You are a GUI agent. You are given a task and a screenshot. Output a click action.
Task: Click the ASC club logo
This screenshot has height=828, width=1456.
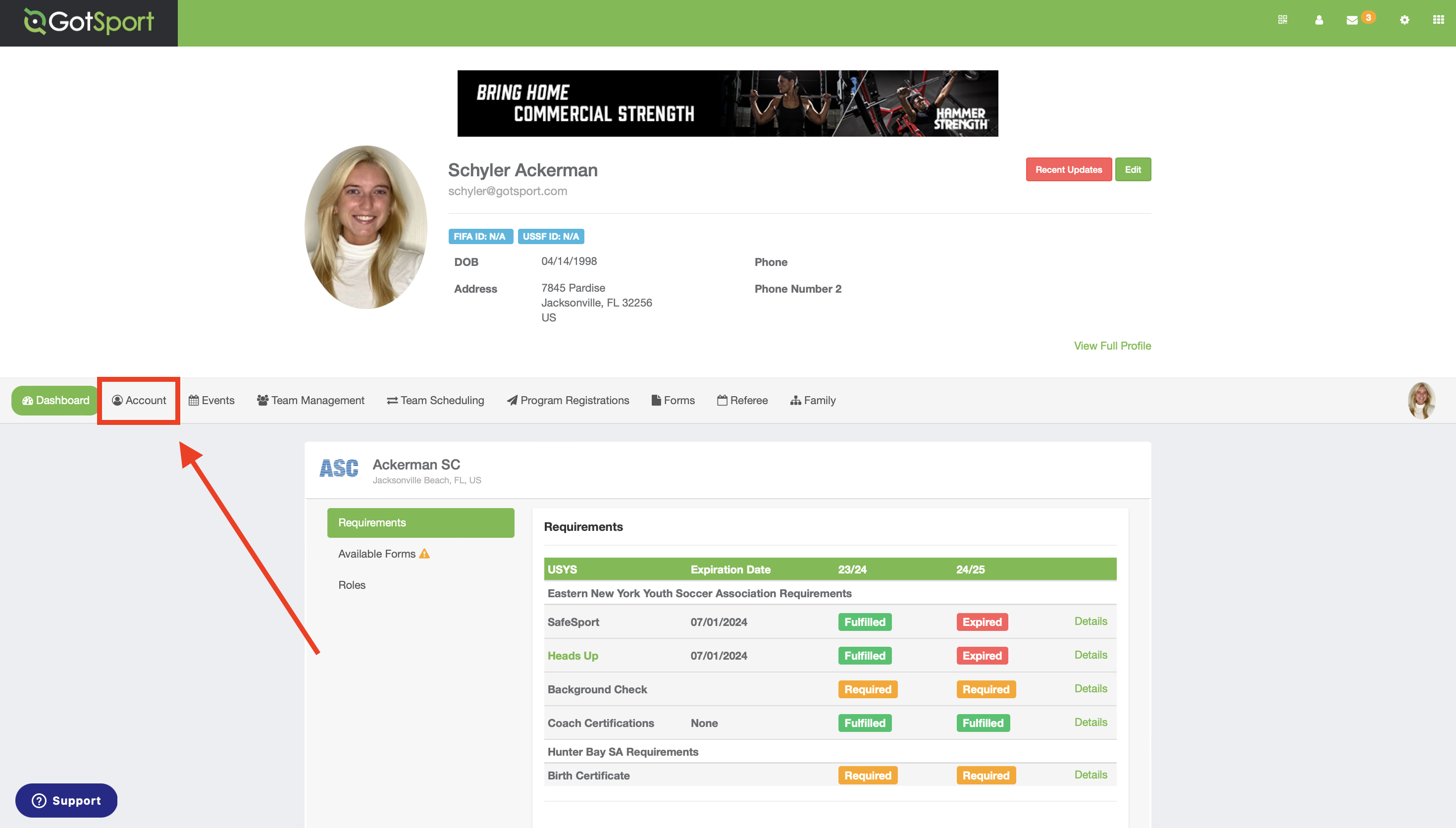click(x=339, y=468)
